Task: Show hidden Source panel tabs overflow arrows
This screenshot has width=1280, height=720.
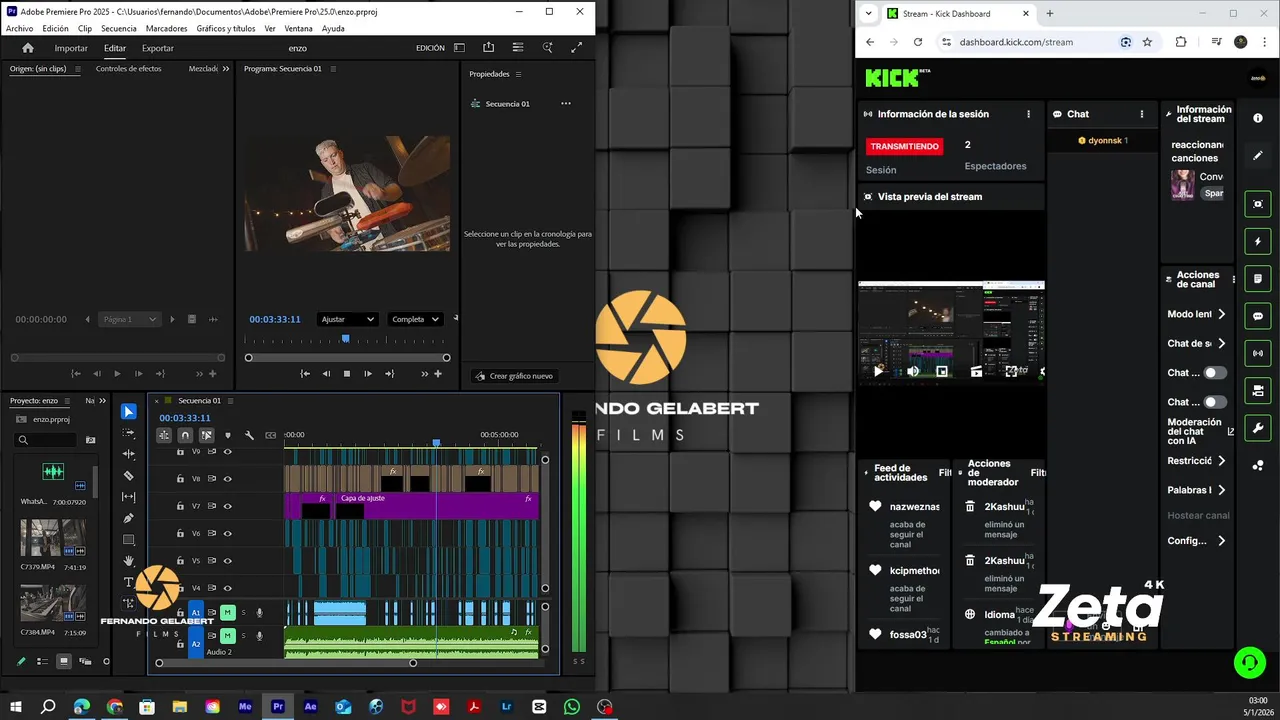Action: (225, 69)
